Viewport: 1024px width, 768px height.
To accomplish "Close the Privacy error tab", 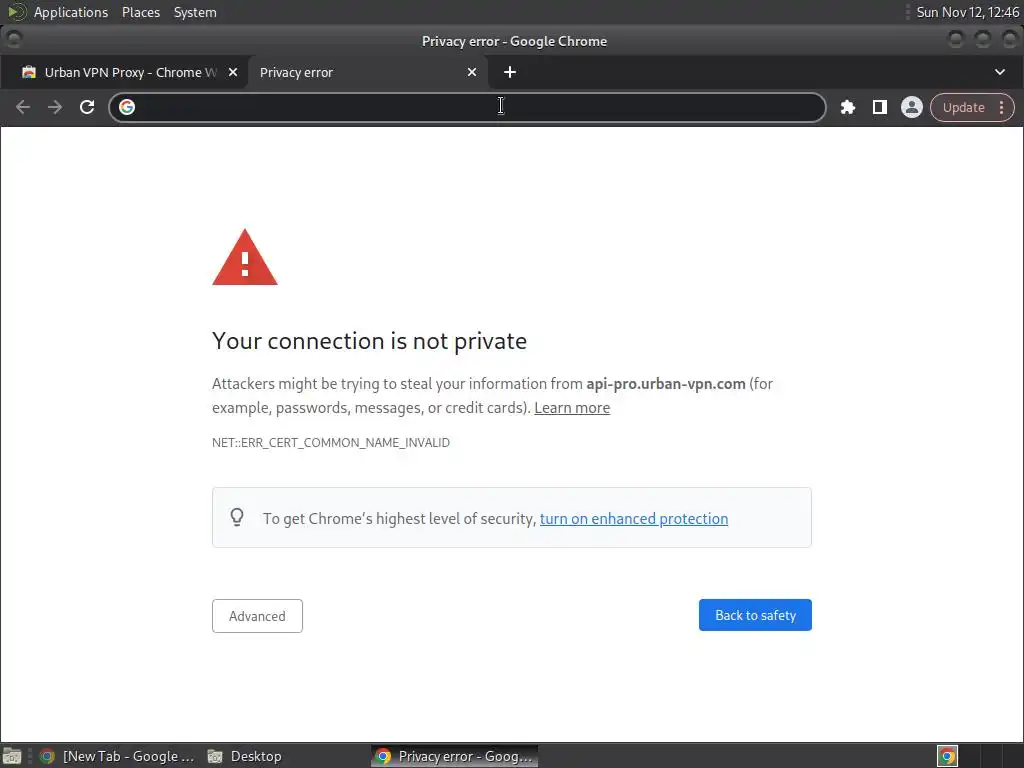I will point(472,72).
